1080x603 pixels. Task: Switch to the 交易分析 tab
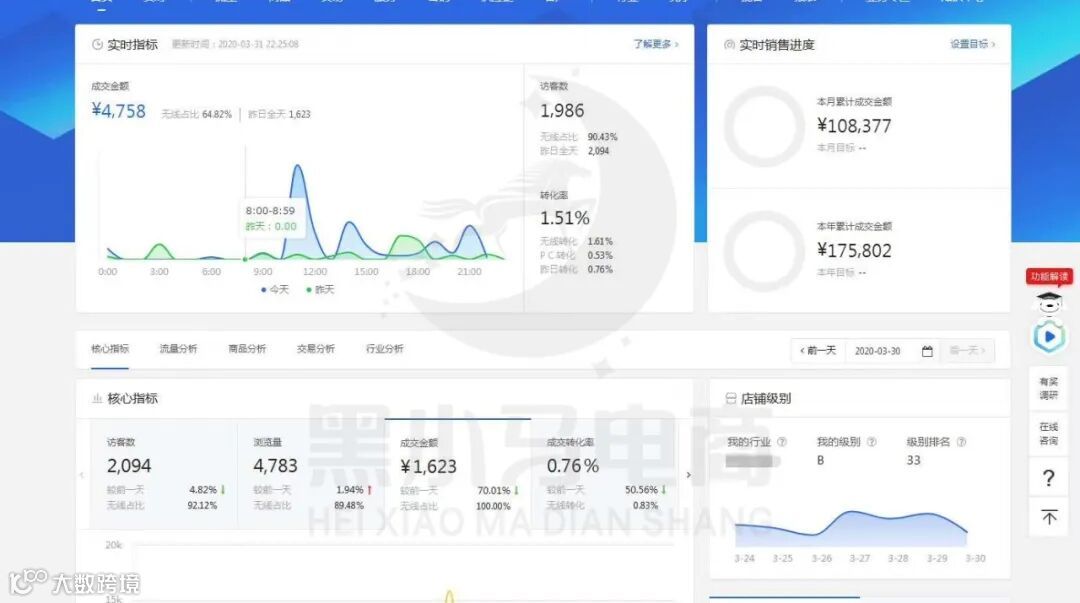tap(315, 349)
